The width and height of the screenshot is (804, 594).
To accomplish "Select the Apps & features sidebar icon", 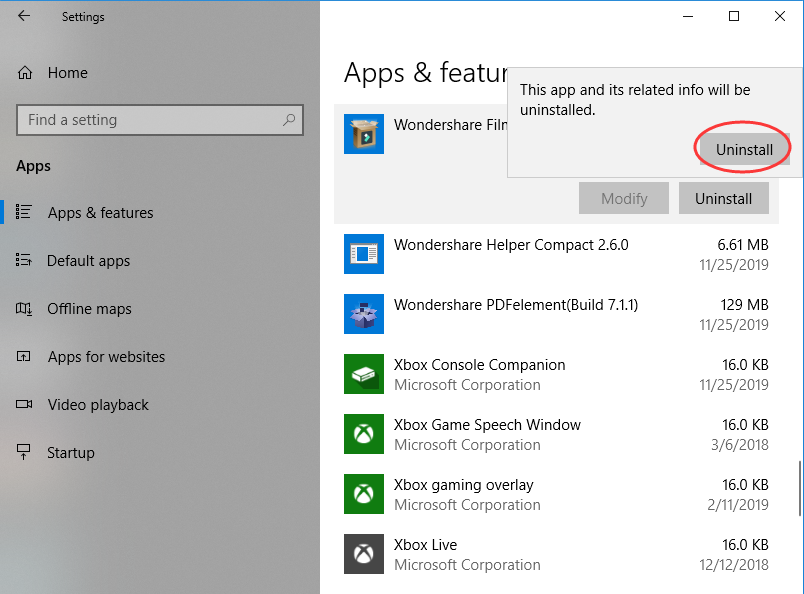I will pyautogui.click(x=24, y=212).
